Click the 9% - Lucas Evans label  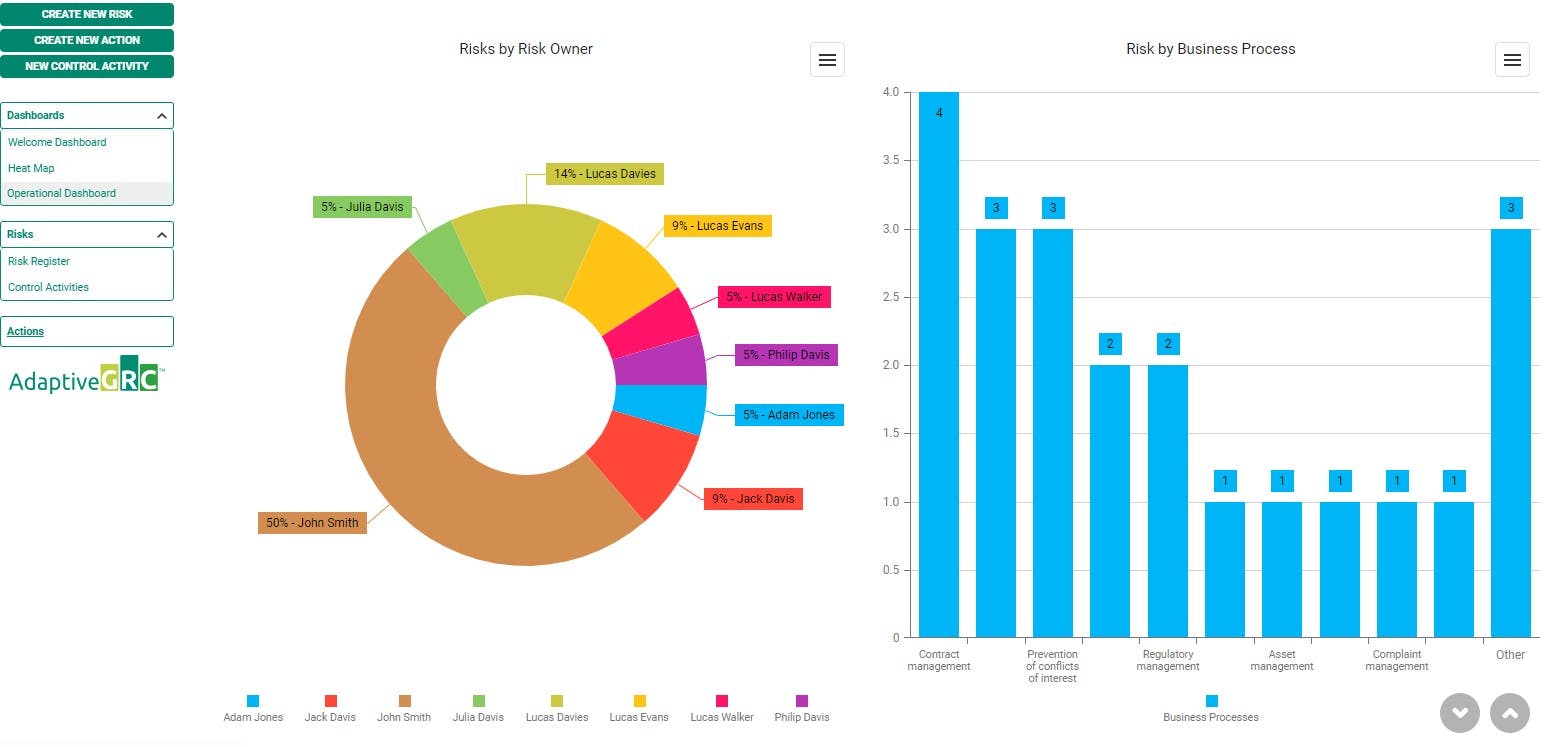[717, 226]
